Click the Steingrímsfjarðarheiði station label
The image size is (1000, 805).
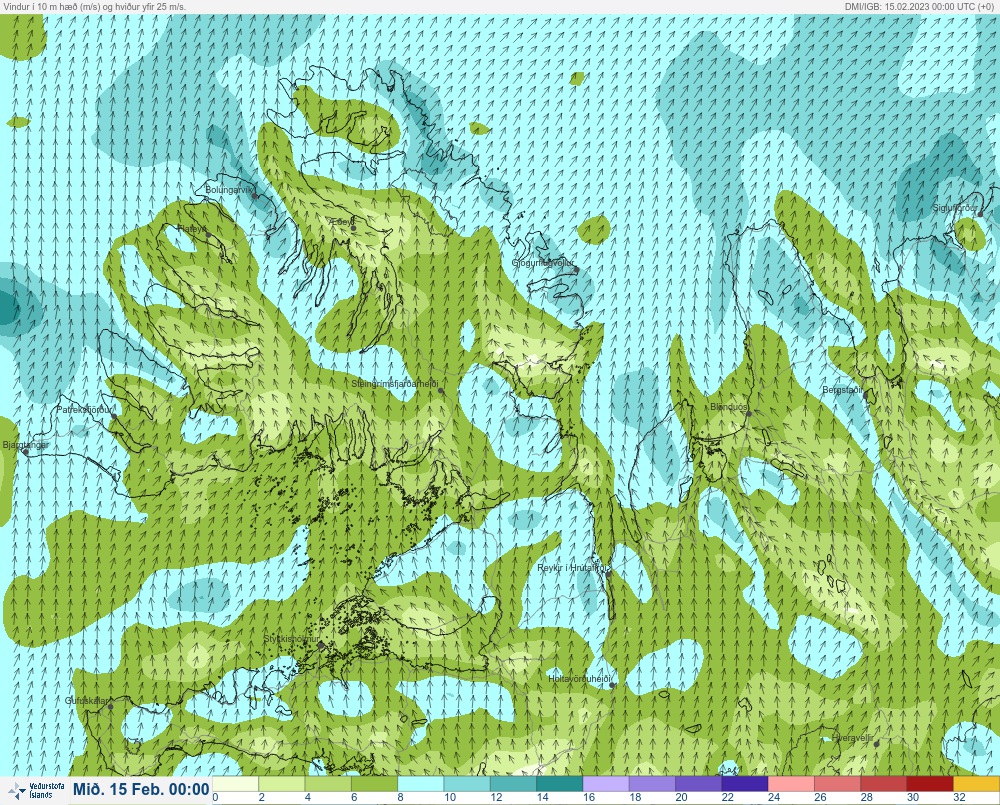point(395,384)
